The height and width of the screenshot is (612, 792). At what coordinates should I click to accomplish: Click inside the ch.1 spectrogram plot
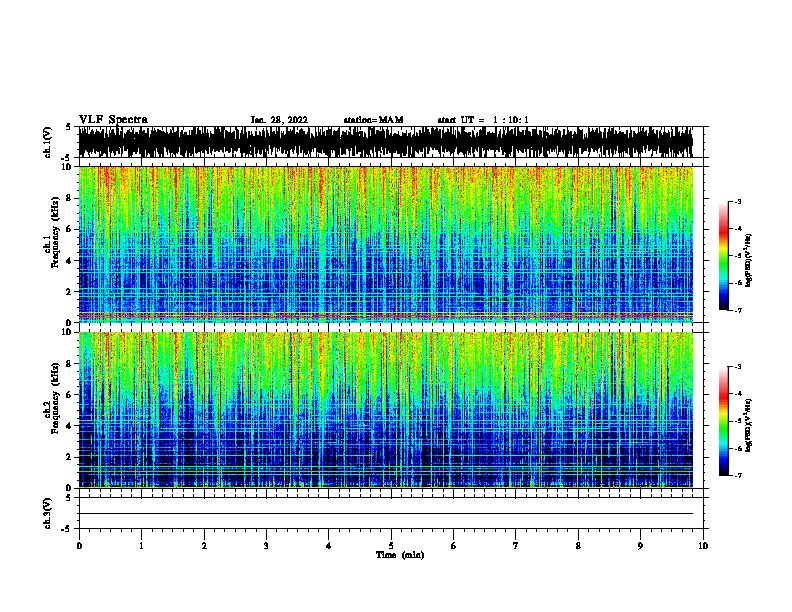385,244
